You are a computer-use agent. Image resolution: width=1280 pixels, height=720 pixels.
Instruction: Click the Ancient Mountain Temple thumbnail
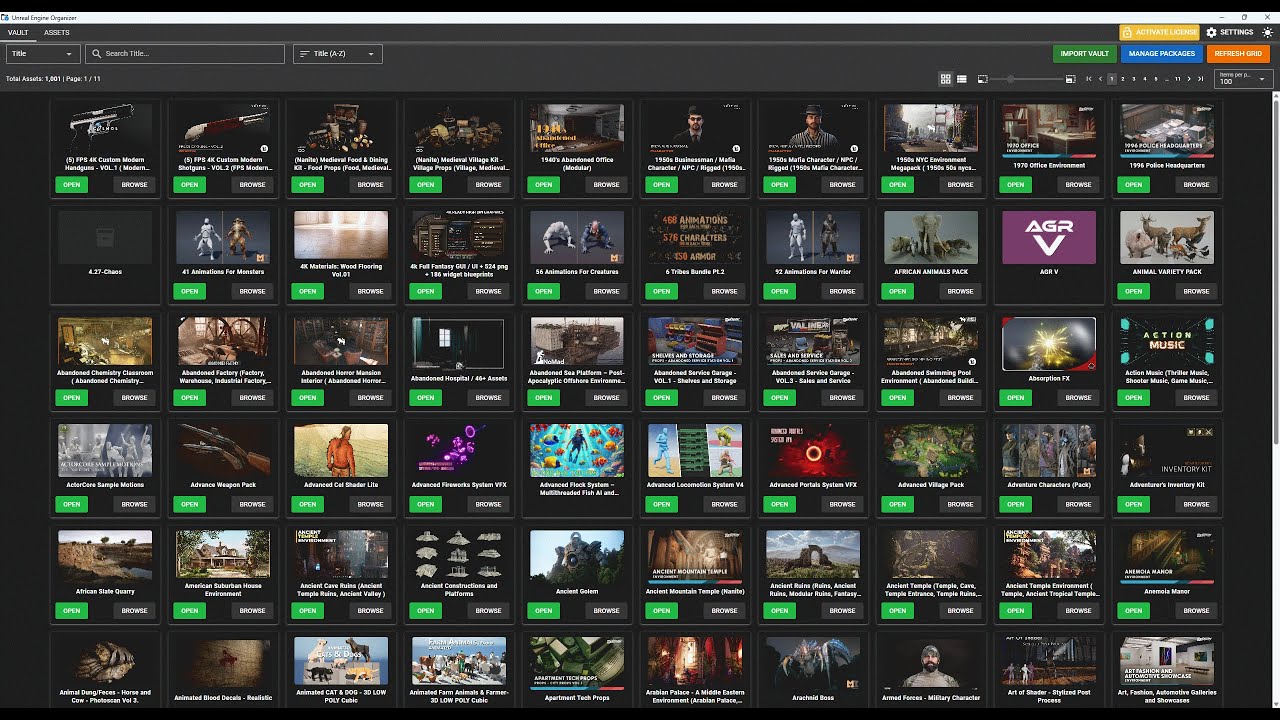click(695, 557)
